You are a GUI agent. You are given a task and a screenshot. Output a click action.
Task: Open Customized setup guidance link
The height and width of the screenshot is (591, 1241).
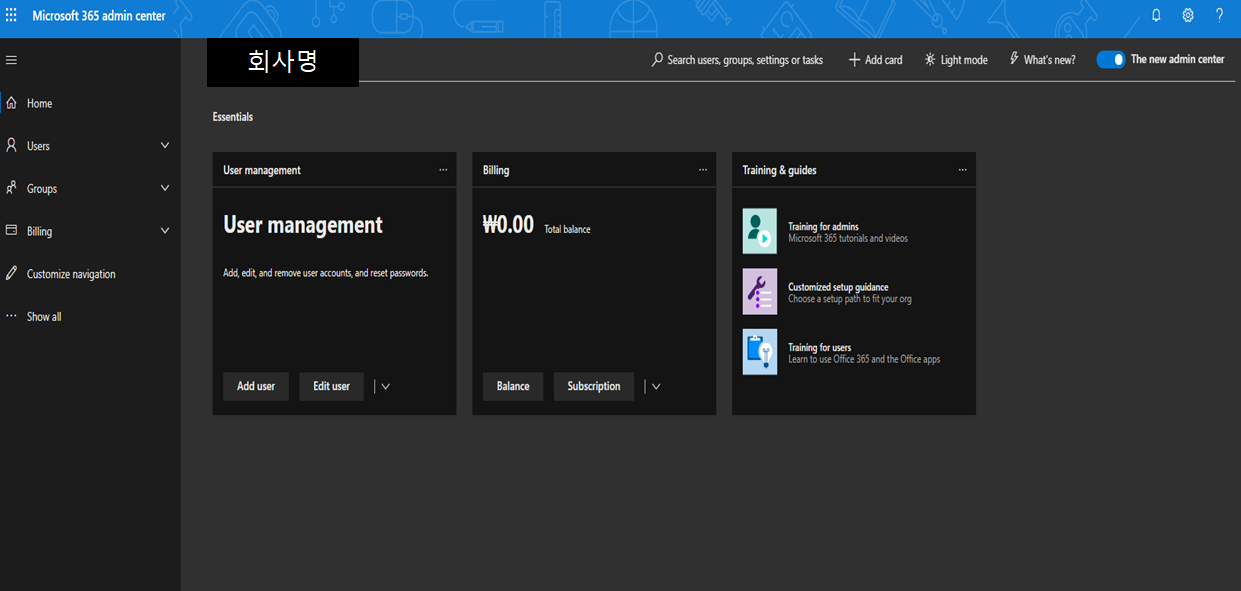coord(838,287)
